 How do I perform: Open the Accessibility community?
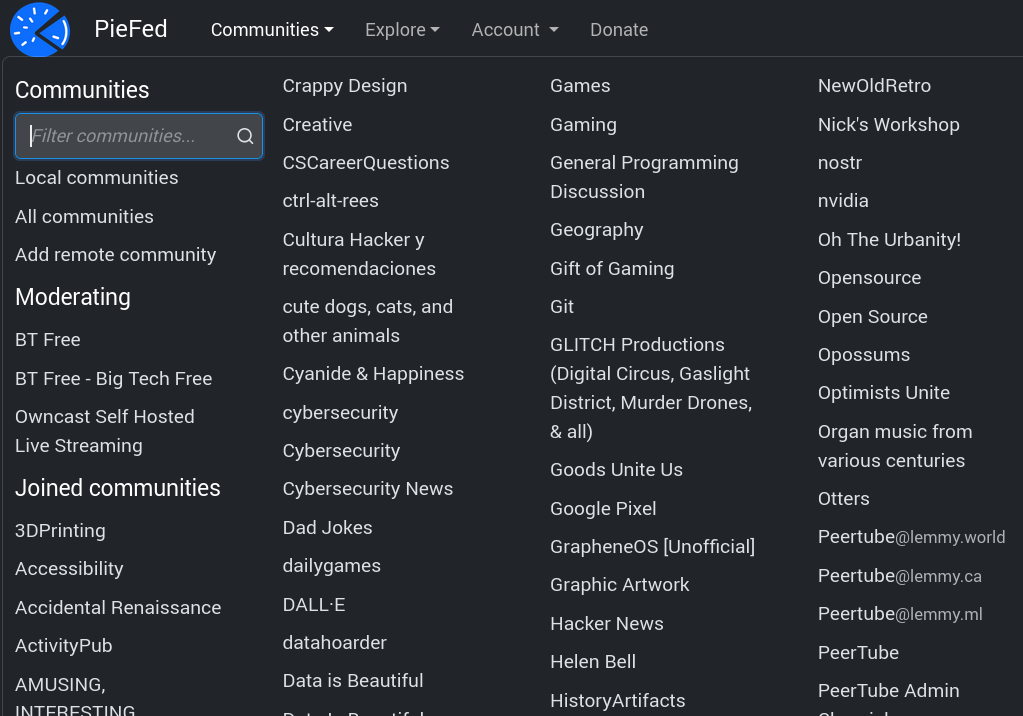point(69,568)
